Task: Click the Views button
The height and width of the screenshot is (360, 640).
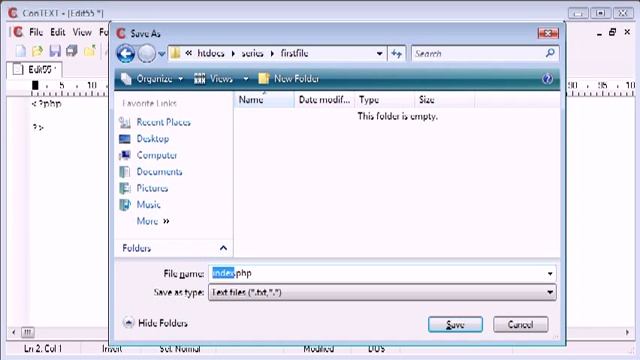Action: click(x=213, y=79)
